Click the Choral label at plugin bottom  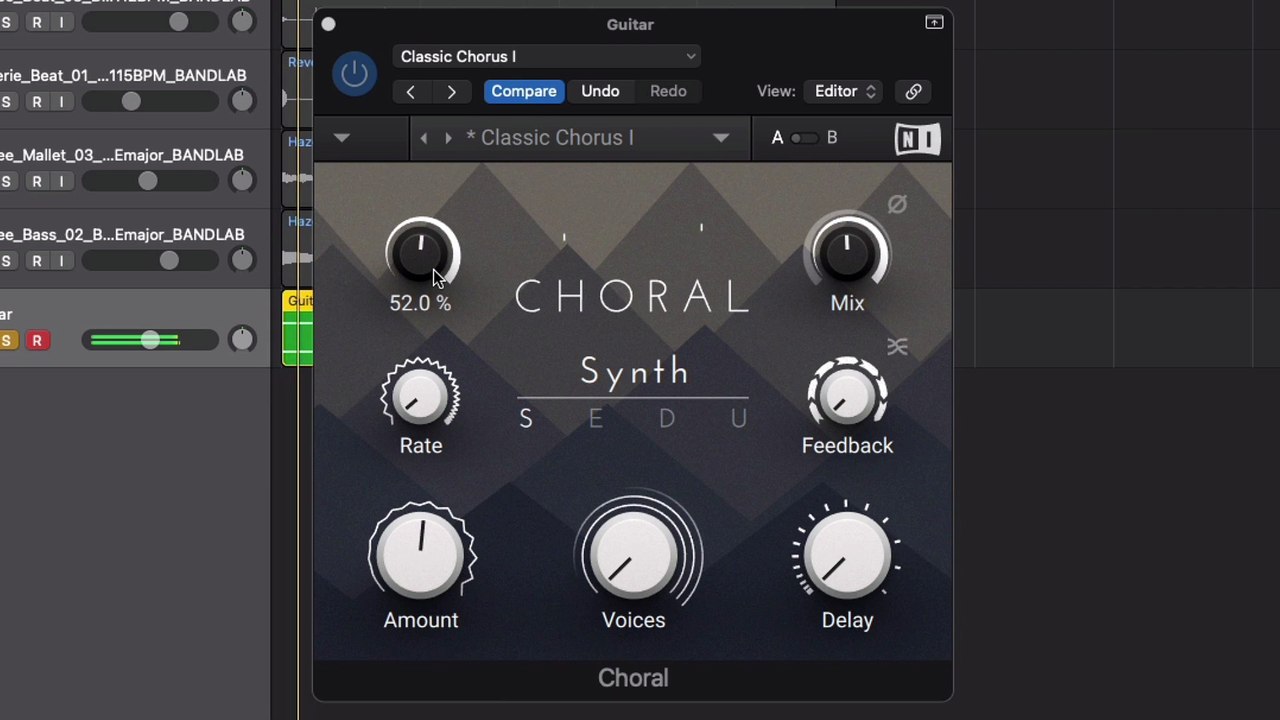pyautogui.click(x=633, y=678)
